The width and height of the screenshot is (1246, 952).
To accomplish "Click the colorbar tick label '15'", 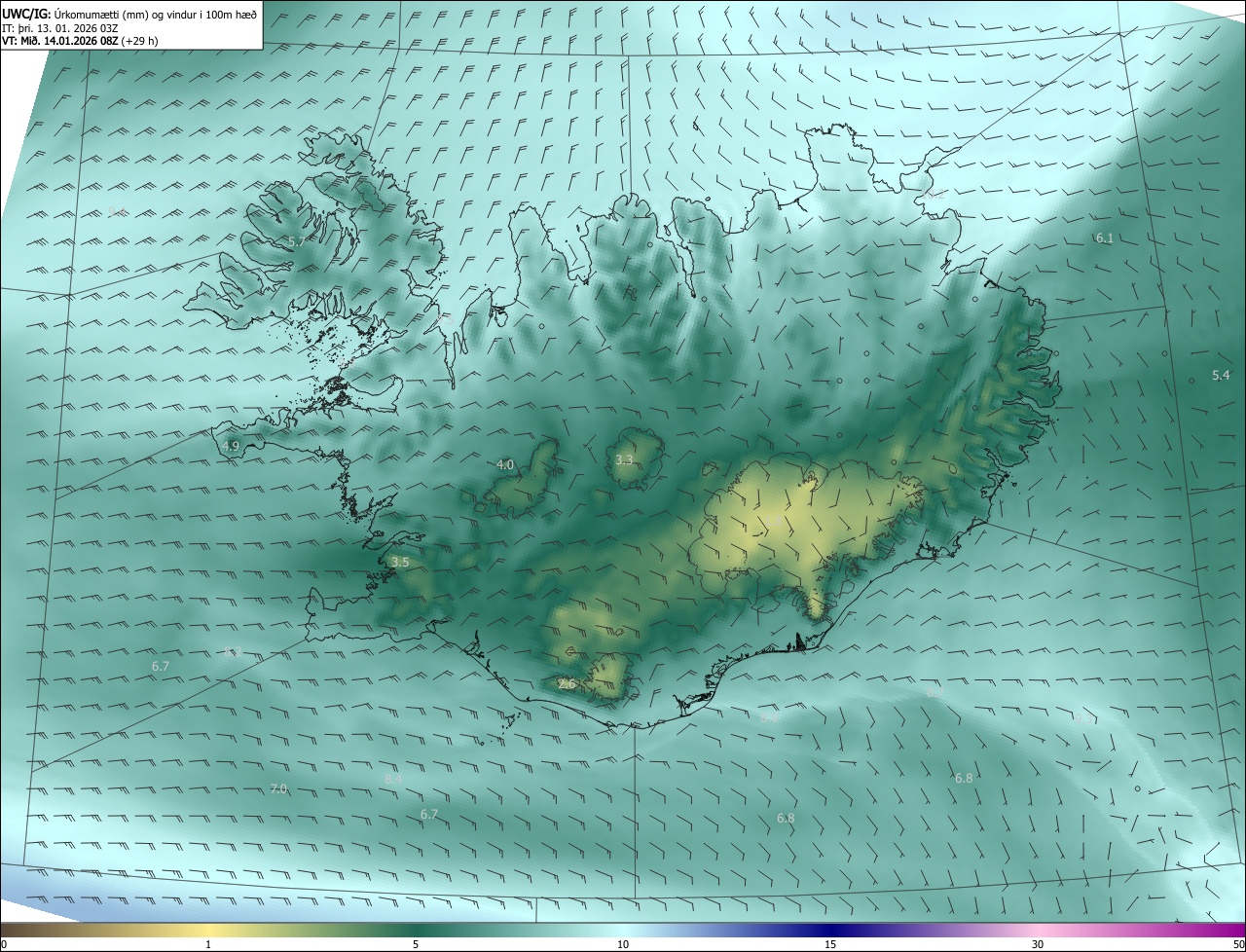I will [830, 944].
